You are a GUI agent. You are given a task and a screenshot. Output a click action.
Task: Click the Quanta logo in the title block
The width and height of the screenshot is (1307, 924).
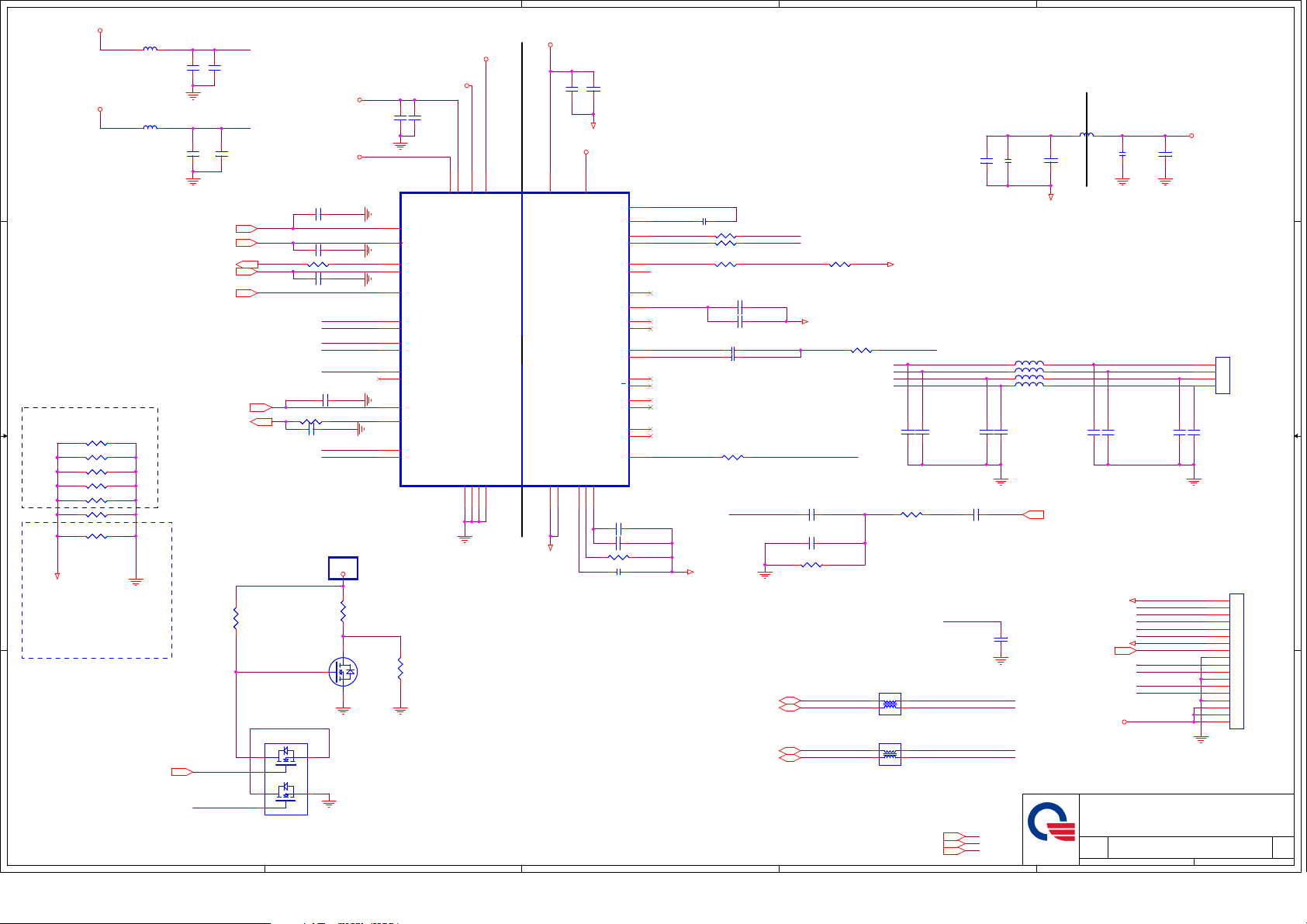(1051, 822)
